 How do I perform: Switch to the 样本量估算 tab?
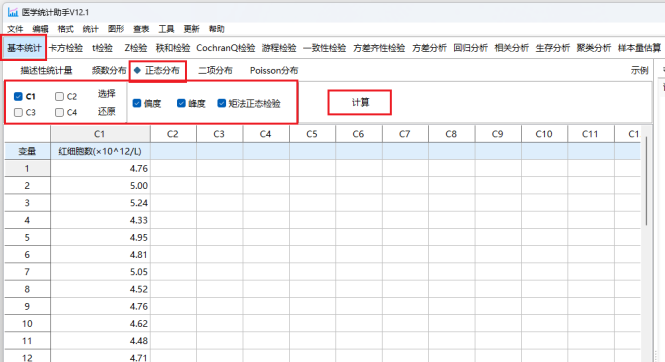639,48
